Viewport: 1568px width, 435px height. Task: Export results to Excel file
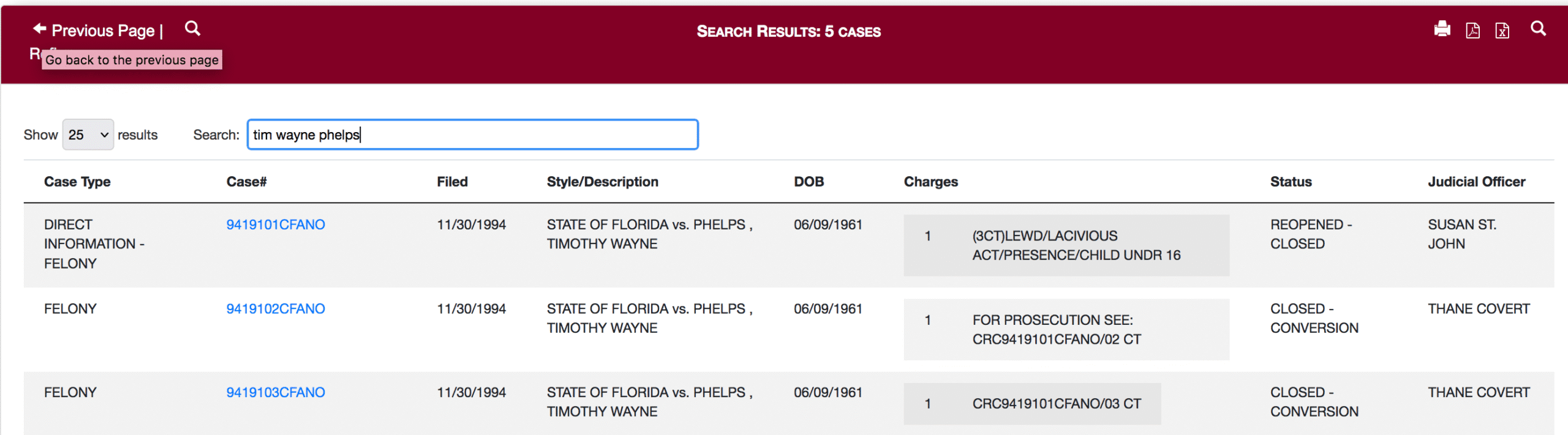[x=1502, y=31]
